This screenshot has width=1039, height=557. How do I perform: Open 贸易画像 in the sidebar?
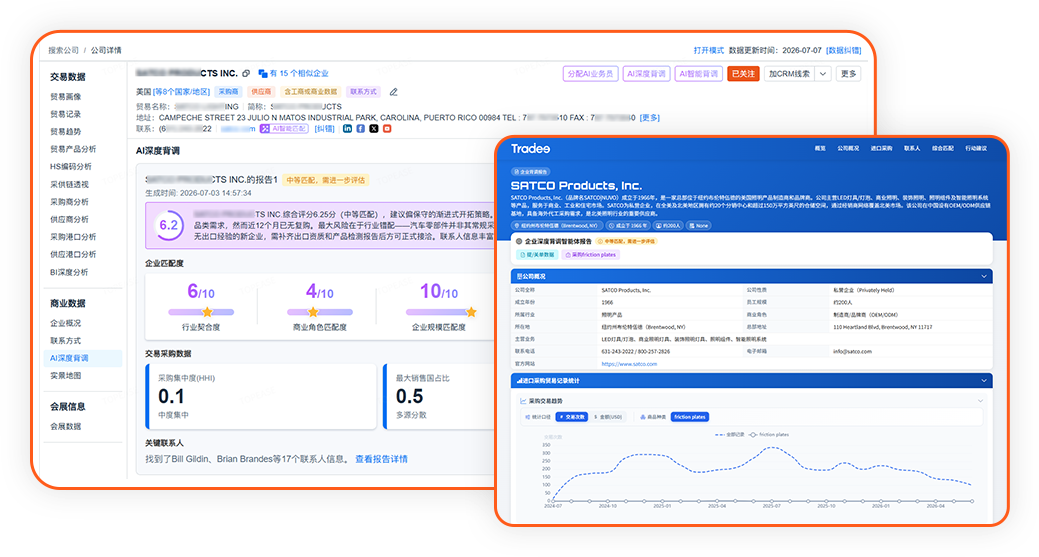pyautogui.click(x=66, y=97)
